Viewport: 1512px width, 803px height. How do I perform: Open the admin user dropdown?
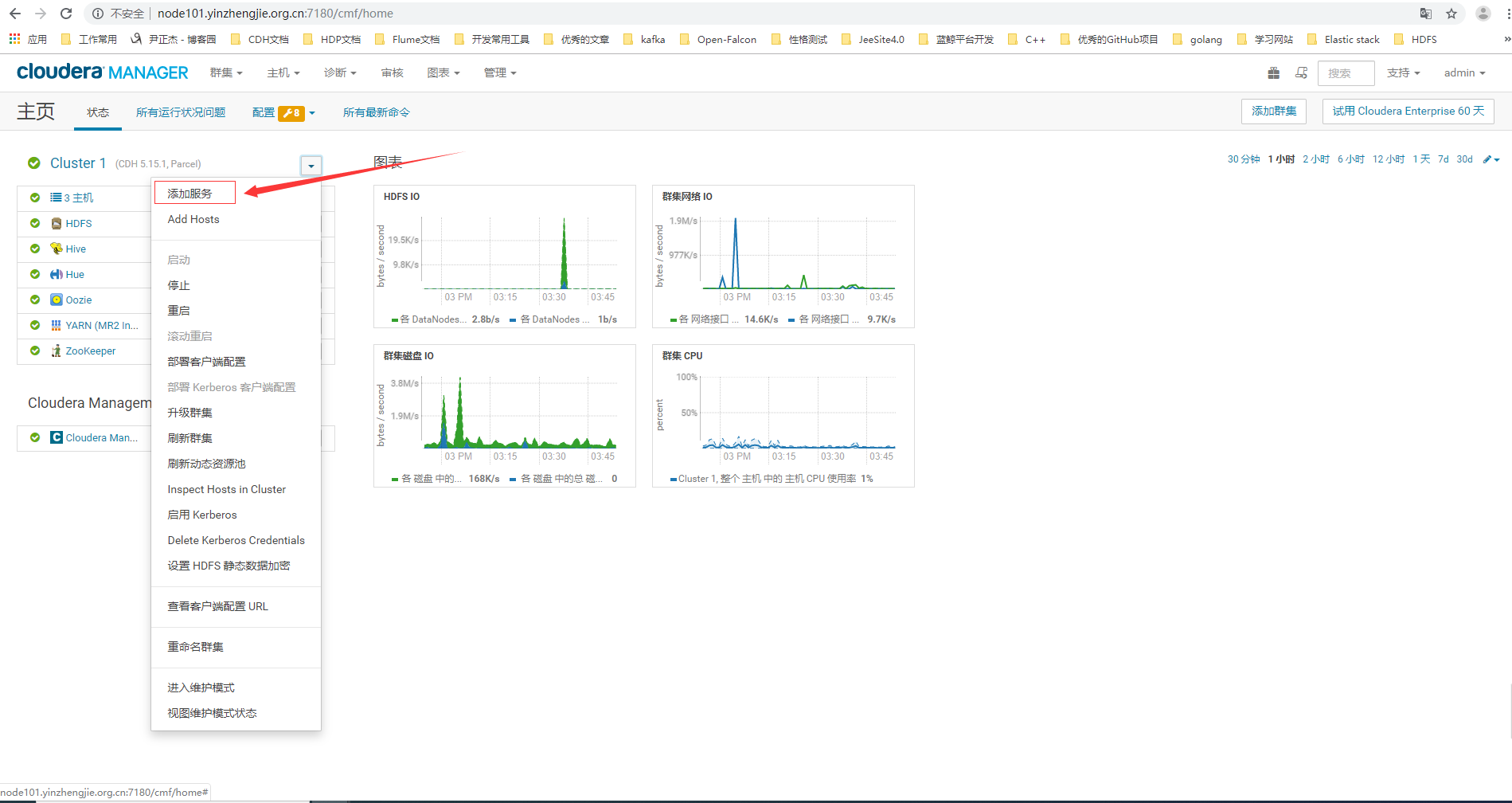pyautogui.click(x=1465, y=73)
